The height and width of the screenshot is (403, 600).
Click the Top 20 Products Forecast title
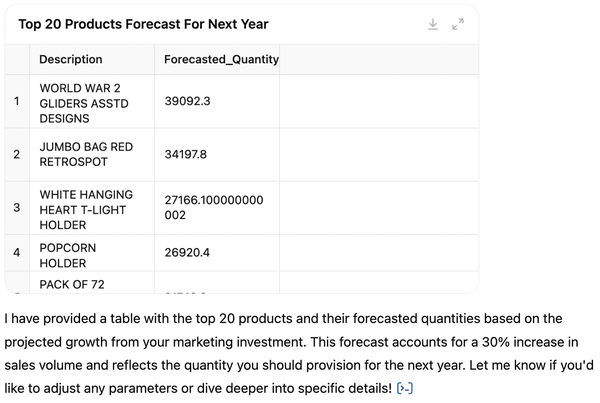click(x=144, y=24)
